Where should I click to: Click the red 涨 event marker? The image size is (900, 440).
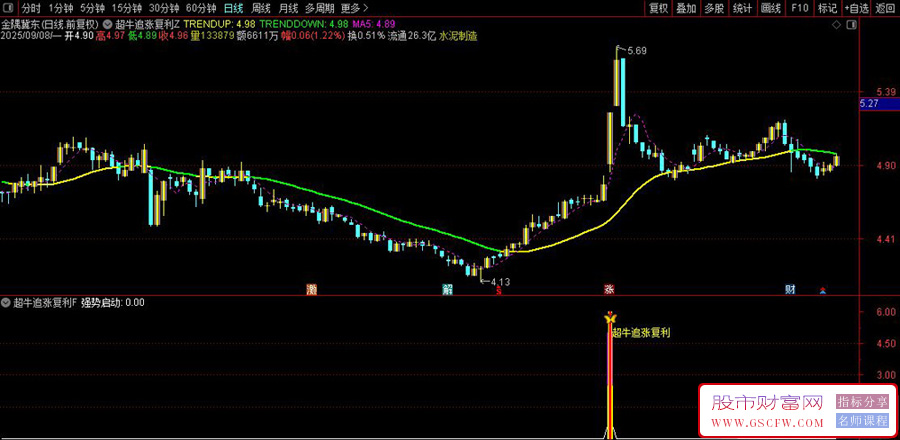pos(608,289)
